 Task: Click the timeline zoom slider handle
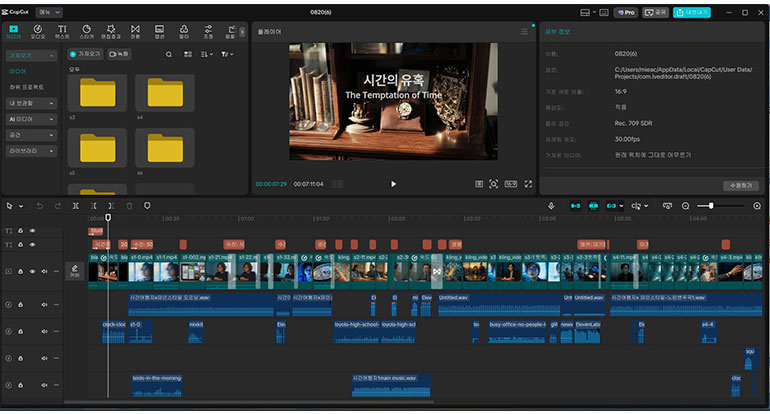pos(711,206)
